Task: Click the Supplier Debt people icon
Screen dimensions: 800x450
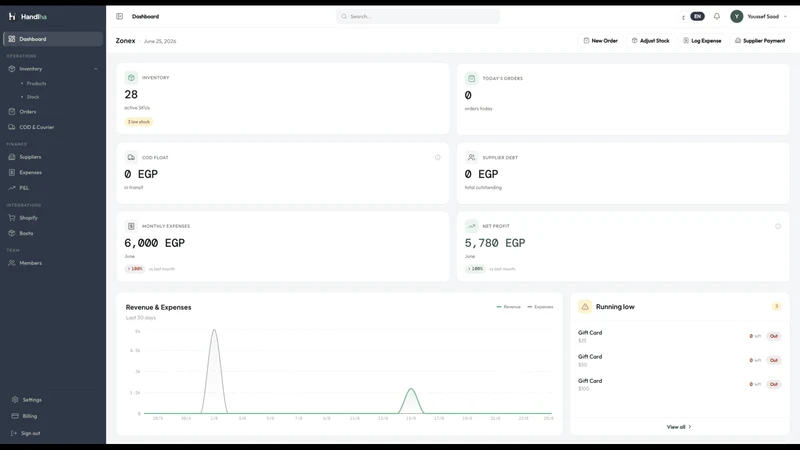Action: click(471, 157)
